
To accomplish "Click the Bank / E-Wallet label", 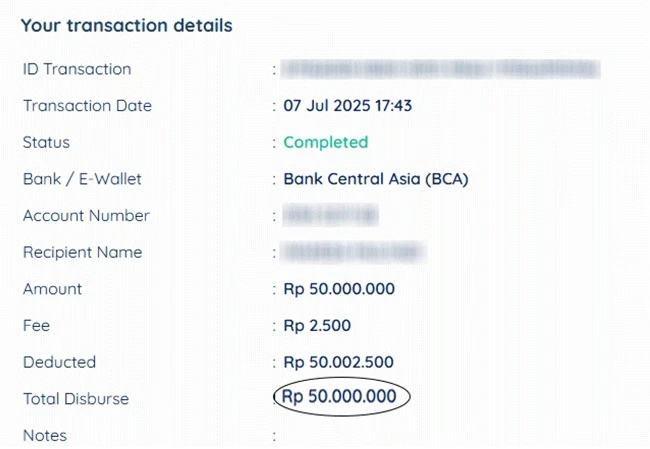I will coord(82,179).
